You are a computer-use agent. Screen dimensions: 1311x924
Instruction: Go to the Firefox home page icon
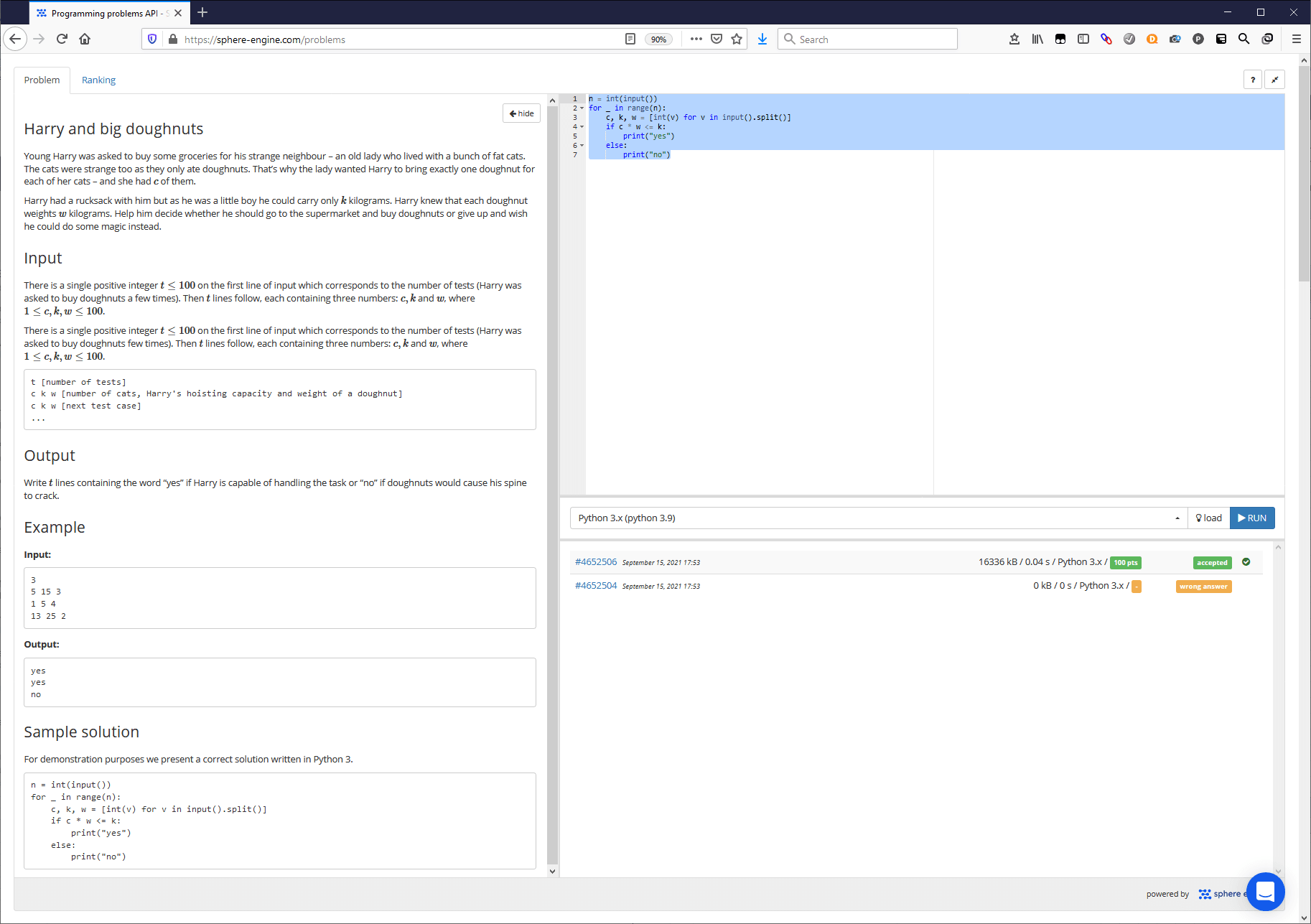[x=85, y=39]
